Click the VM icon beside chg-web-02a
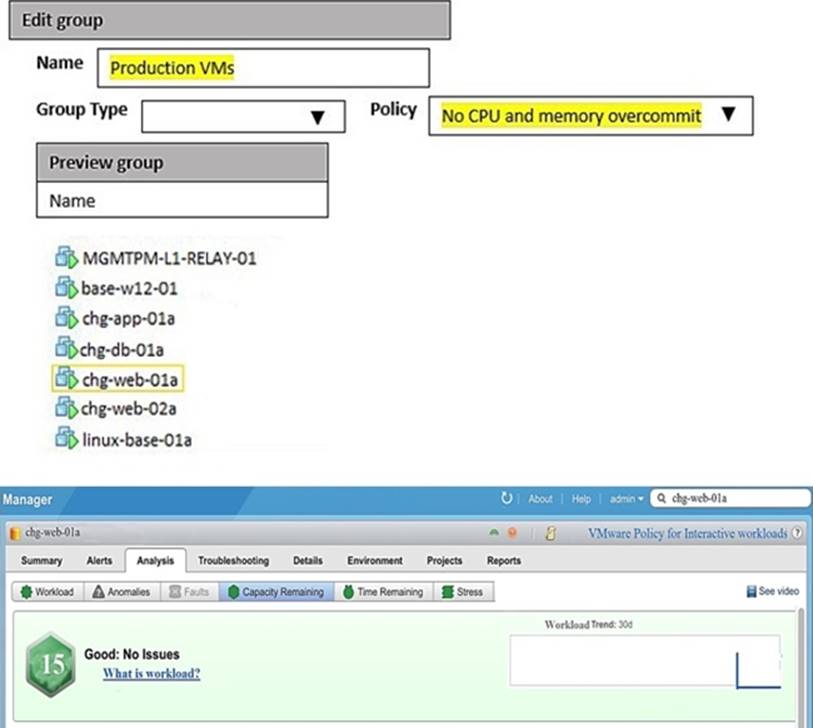The width and height of the screenshot is (813, 728). 66,408
